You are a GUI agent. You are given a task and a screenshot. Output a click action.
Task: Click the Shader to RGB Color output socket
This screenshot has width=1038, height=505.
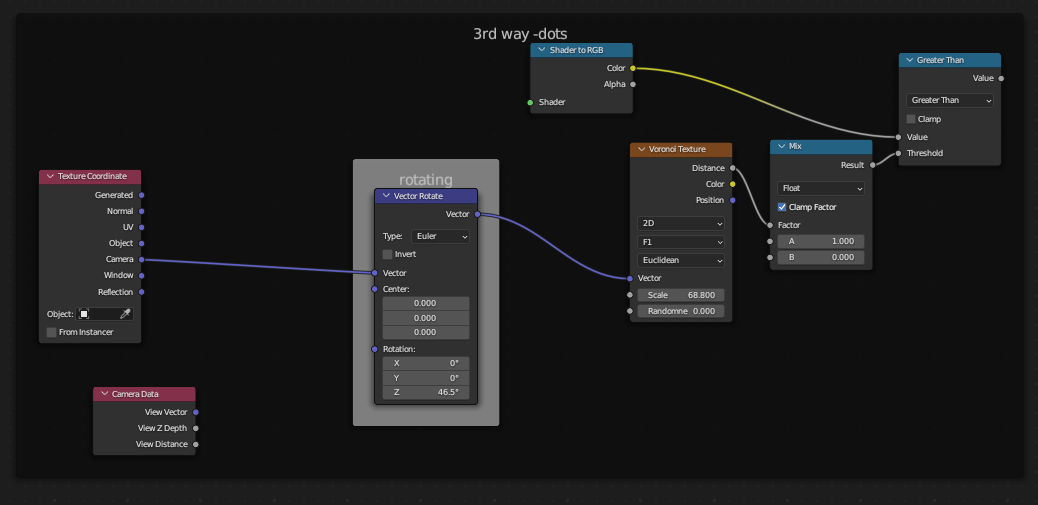(x=633, y=68)
